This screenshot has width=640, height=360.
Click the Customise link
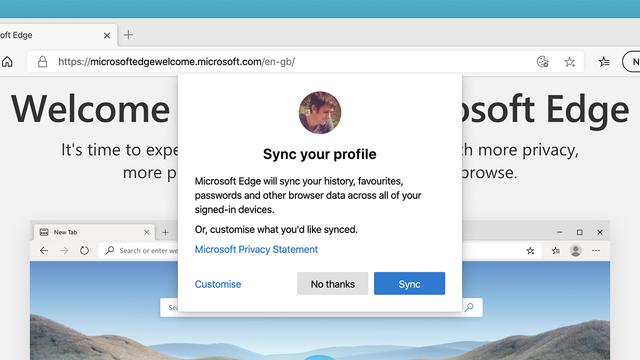click(218, 284)
